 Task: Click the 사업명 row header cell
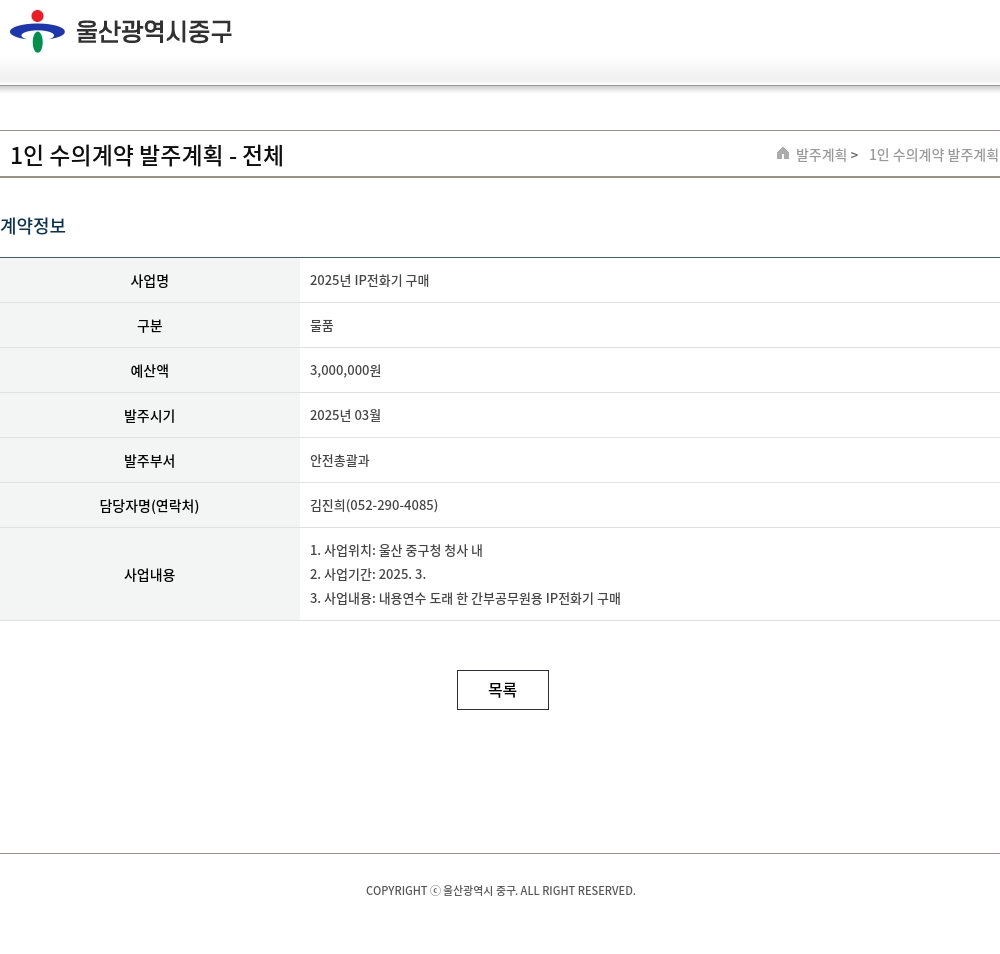coord(150,281)
